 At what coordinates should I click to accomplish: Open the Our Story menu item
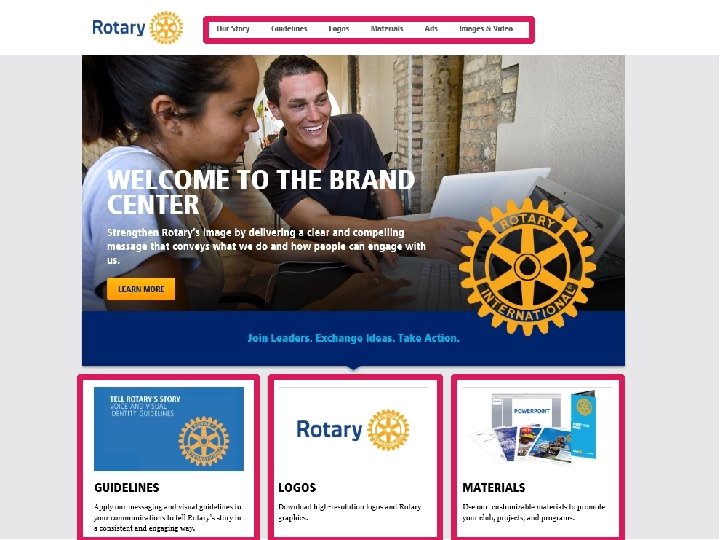click(x=233, y=28)
